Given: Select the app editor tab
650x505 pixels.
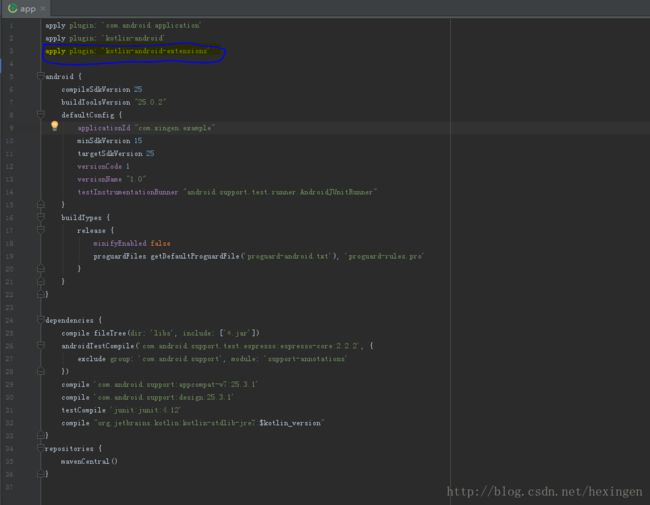Looking at the screenshot, I should coord(25,8).
